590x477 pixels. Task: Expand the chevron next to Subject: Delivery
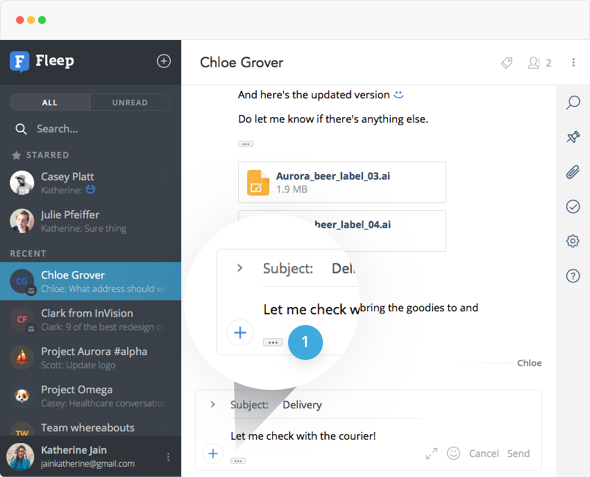[213, 404]
